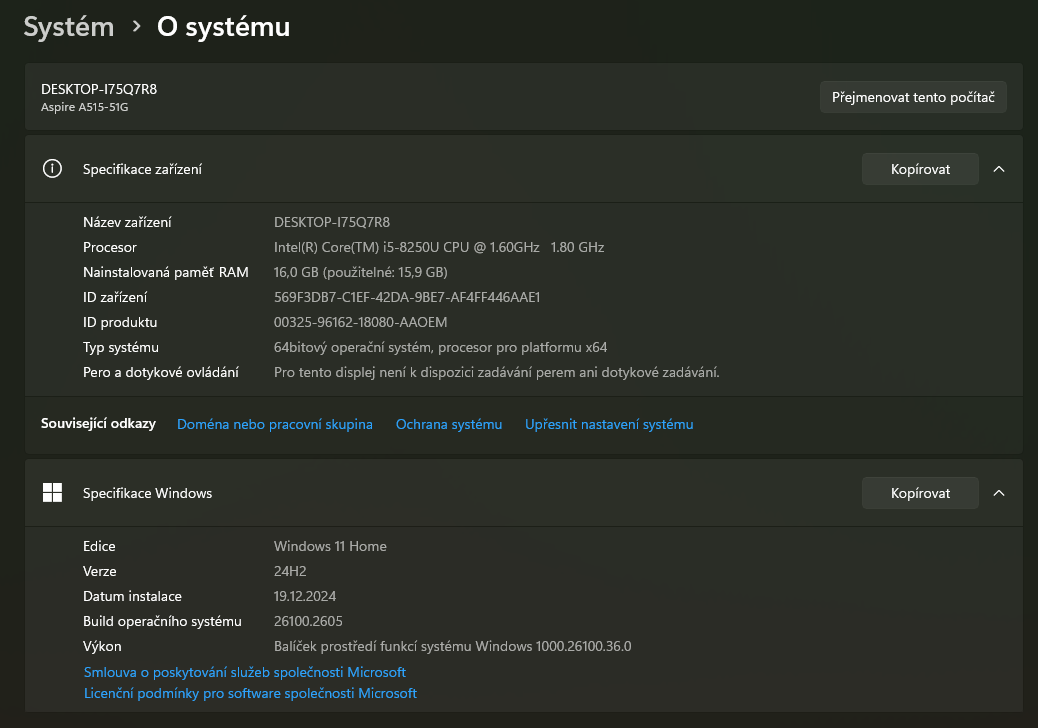
Task: Click the ID zařízení value text
Action: coord(407,297)
